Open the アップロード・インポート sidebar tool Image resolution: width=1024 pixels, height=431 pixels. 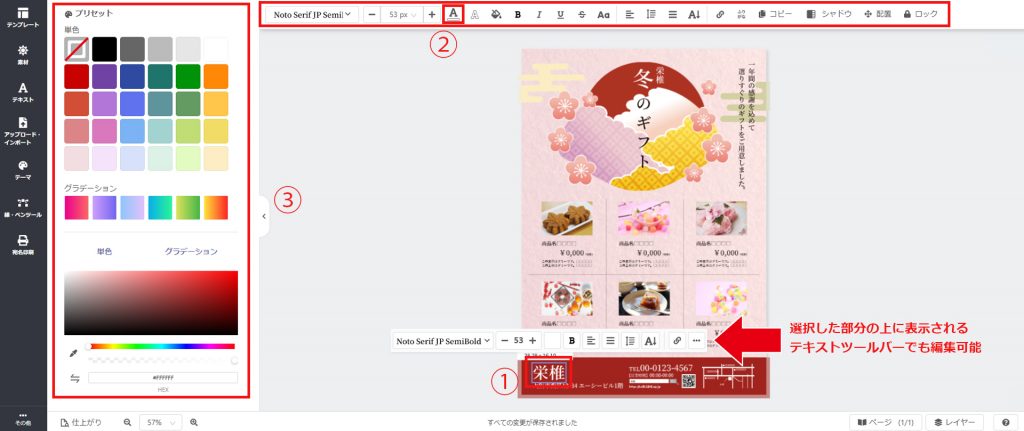point(23,128)
